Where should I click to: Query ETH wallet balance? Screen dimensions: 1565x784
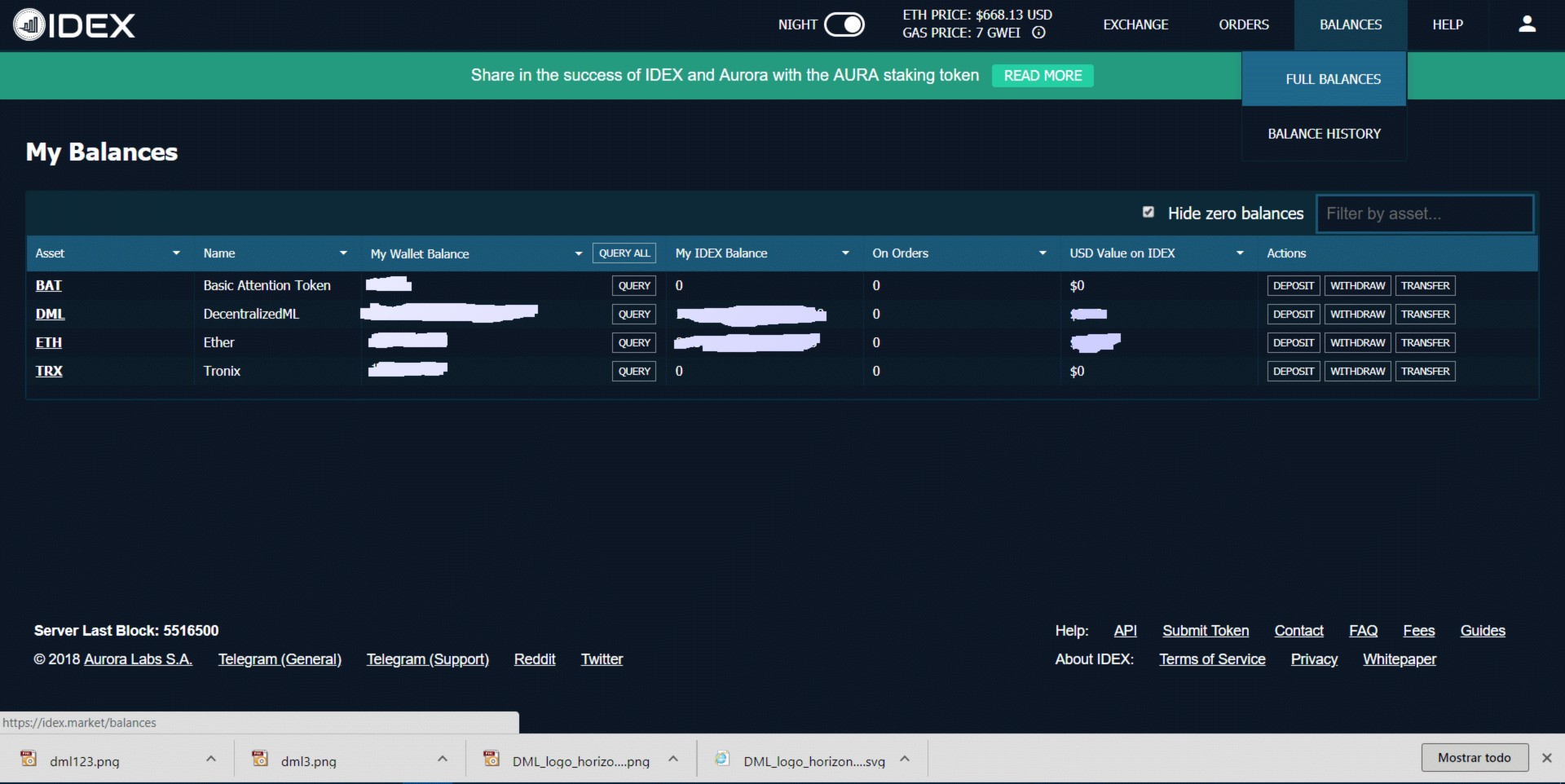[634, 343]
